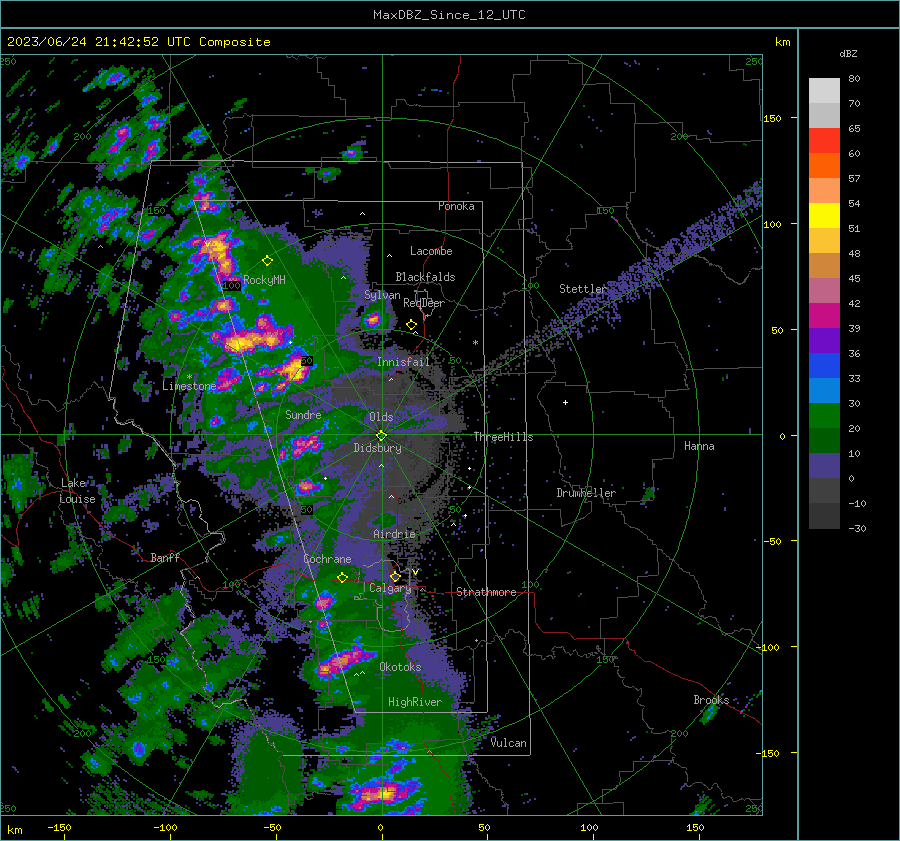The image size is (900, 841).
Task: Click the km unit label at top right
Action: click(x=782, y=42)
